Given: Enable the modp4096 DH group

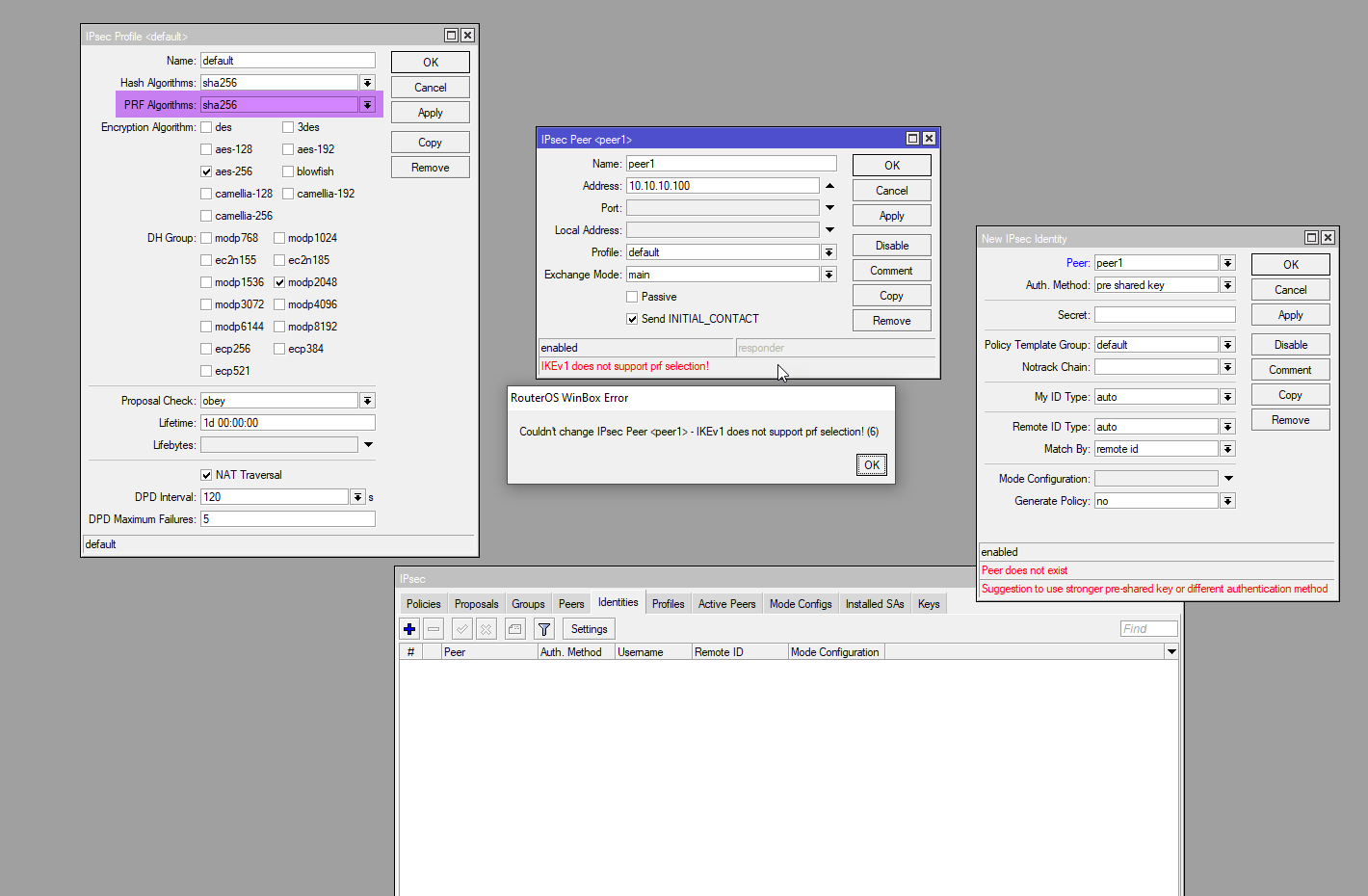Looking at the screenshot, I should 279,304.
